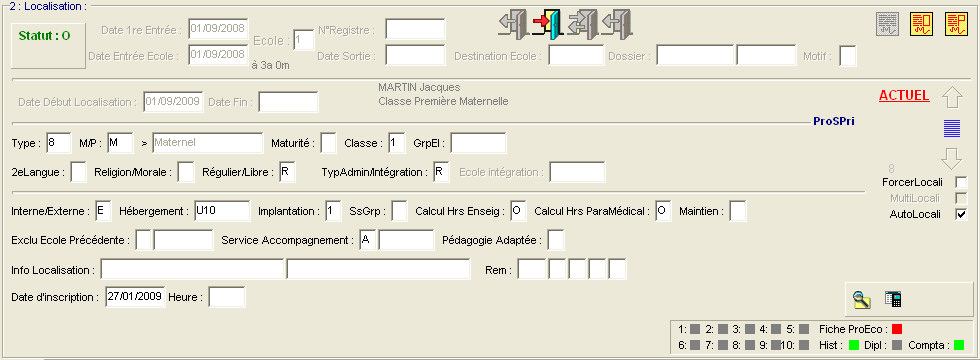
Task: Enable the ForcerLocali checkbox
Action: pyautogui.click(x=961, y=182)
